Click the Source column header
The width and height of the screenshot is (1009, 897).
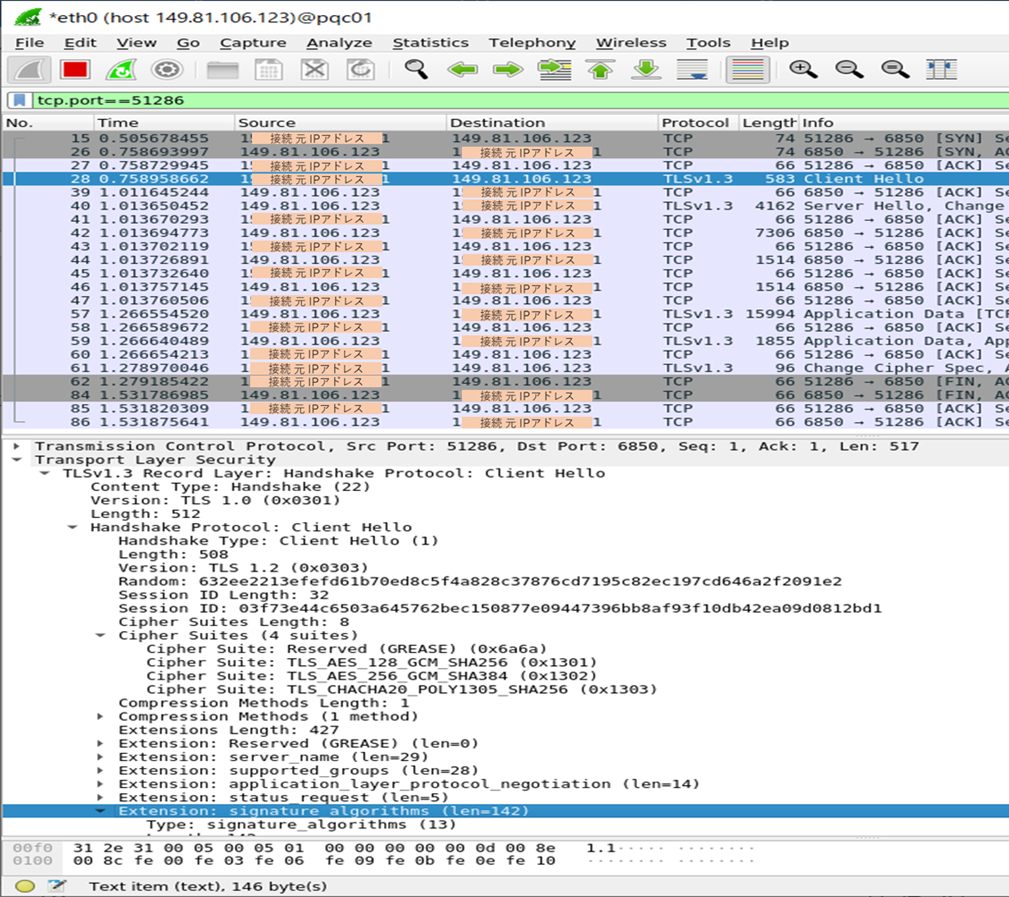click(267, 123)
